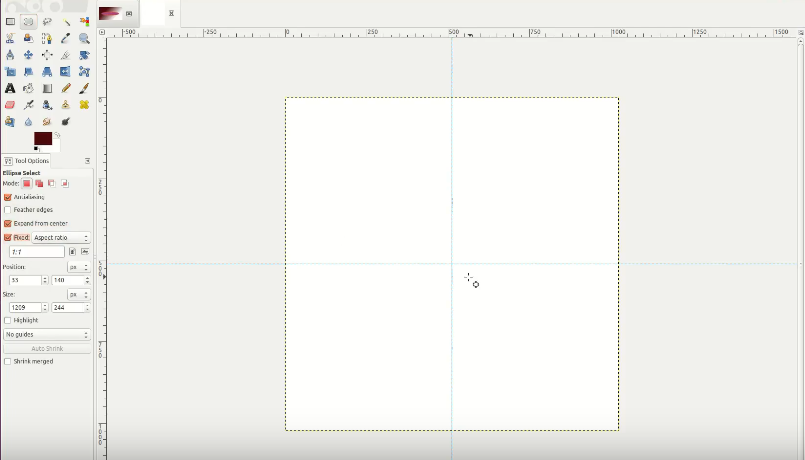This screenshot has width=805, height=460.
Task: Set selection mode to Subtract
Action: [51, 183]
